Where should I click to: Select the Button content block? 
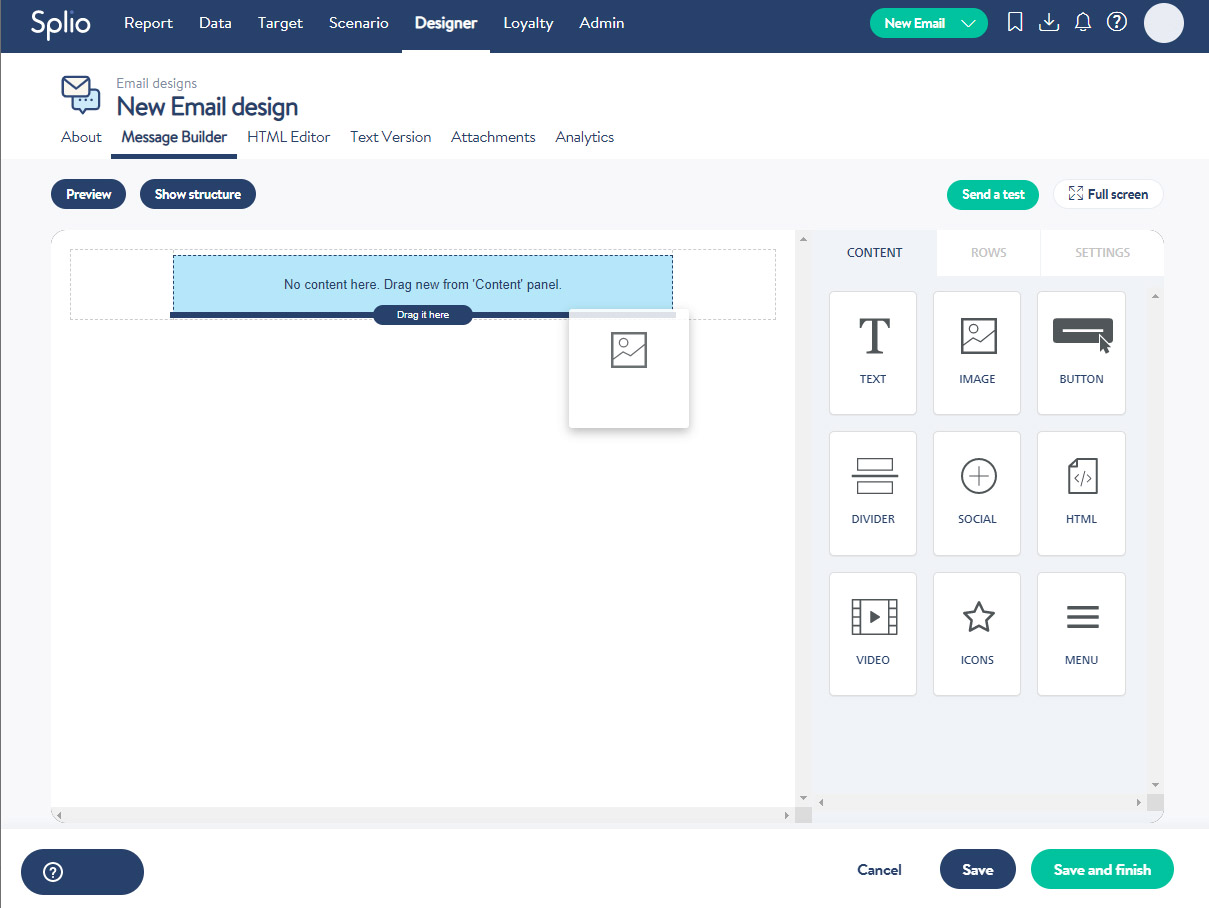coord(1080,352)
